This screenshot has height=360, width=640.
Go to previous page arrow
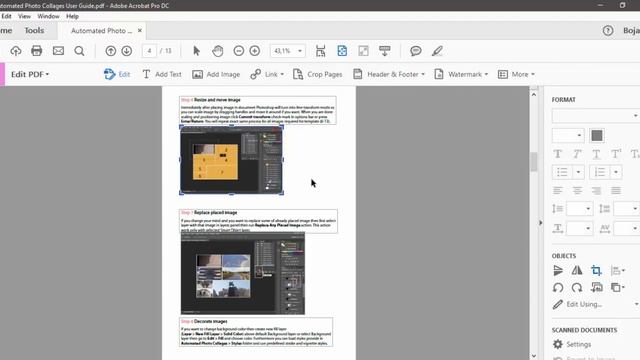111,51
